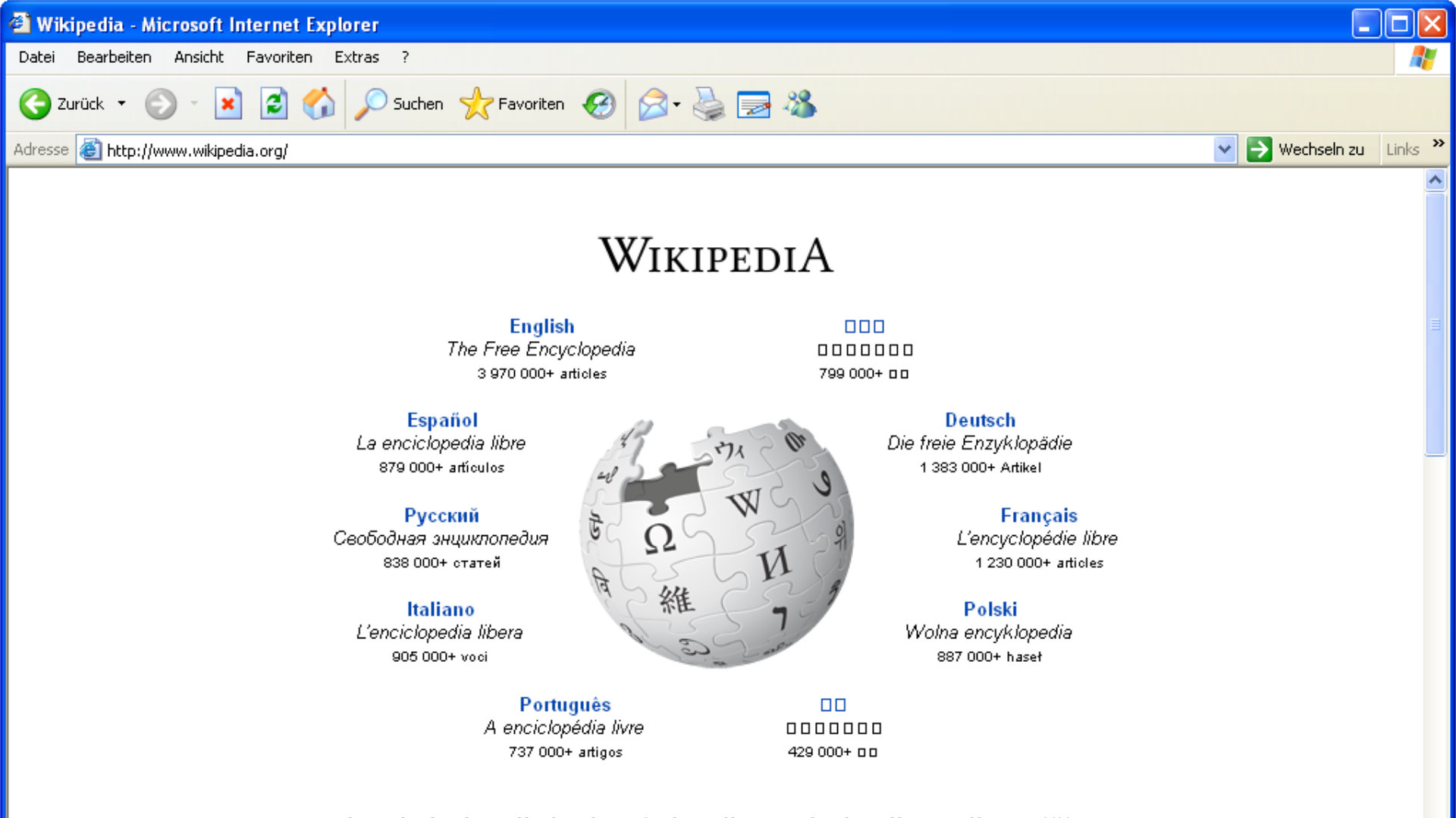Minimize the Internet Explorer window
This screenshot has height=818, width=1456.
tap(1366, 24)
